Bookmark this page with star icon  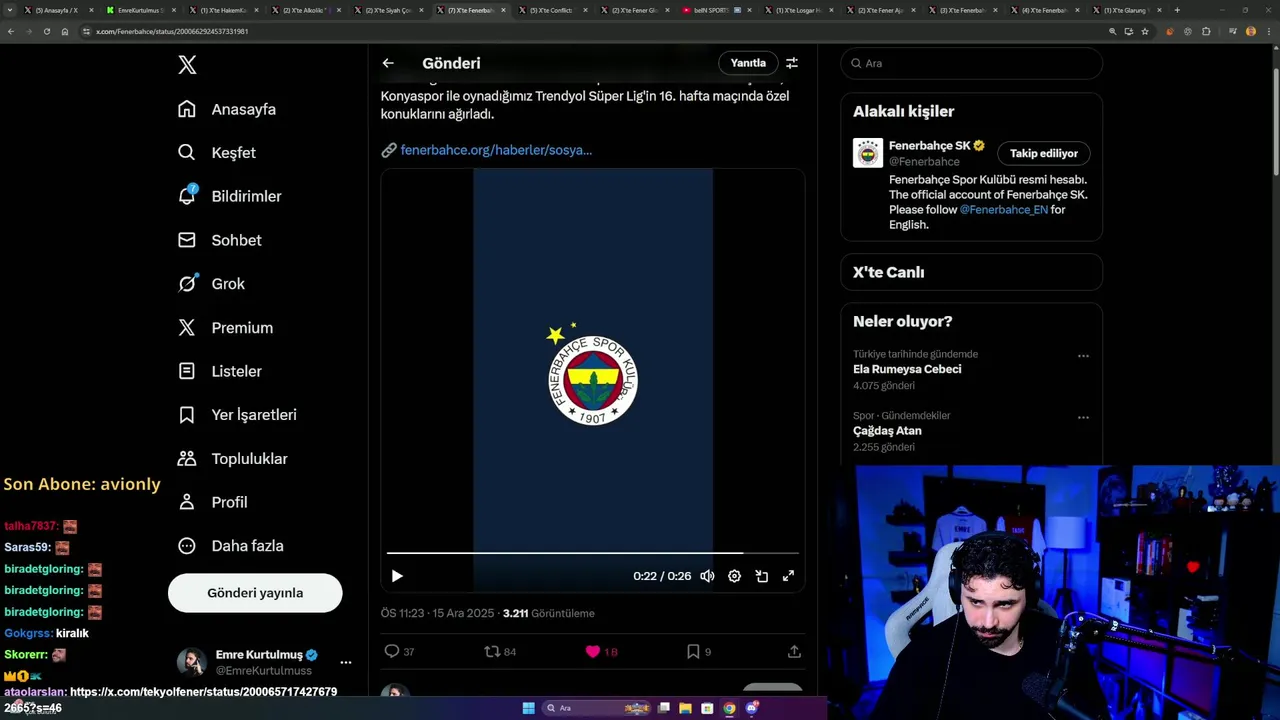coord(1145,31)
